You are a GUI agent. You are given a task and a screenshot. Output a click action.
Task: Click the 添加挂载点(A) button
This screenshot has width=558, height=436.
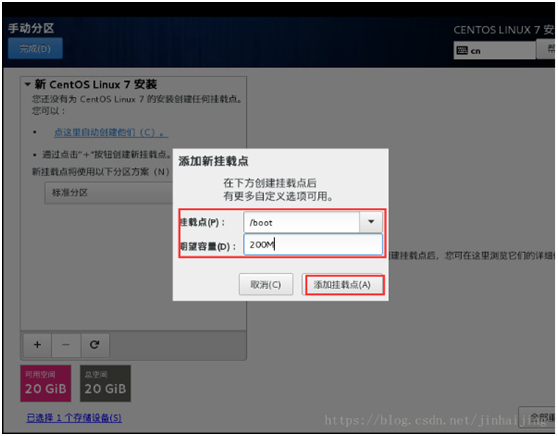click(342, 285)
